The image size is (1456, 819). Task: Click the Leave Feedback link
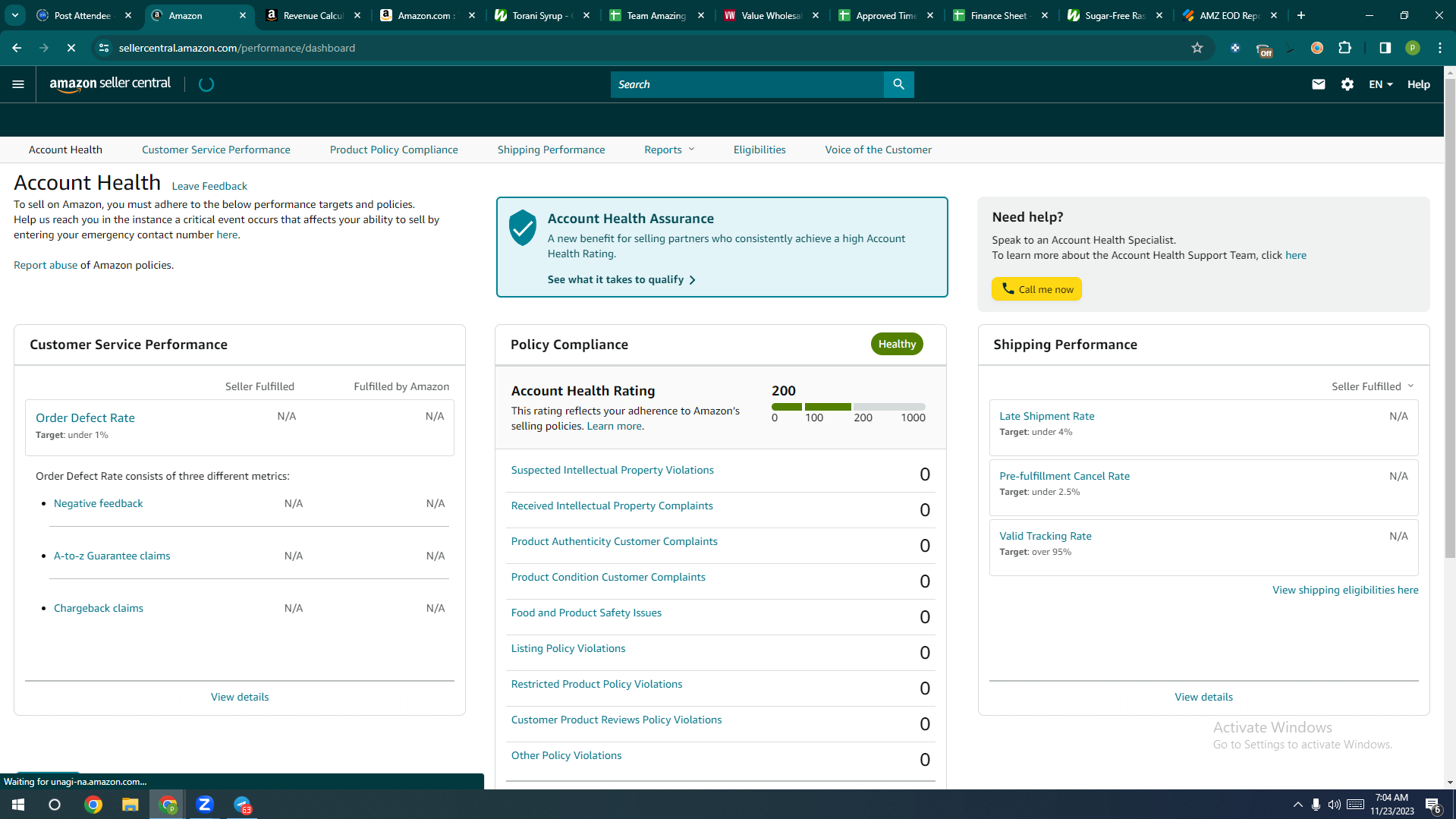point(209,186)
